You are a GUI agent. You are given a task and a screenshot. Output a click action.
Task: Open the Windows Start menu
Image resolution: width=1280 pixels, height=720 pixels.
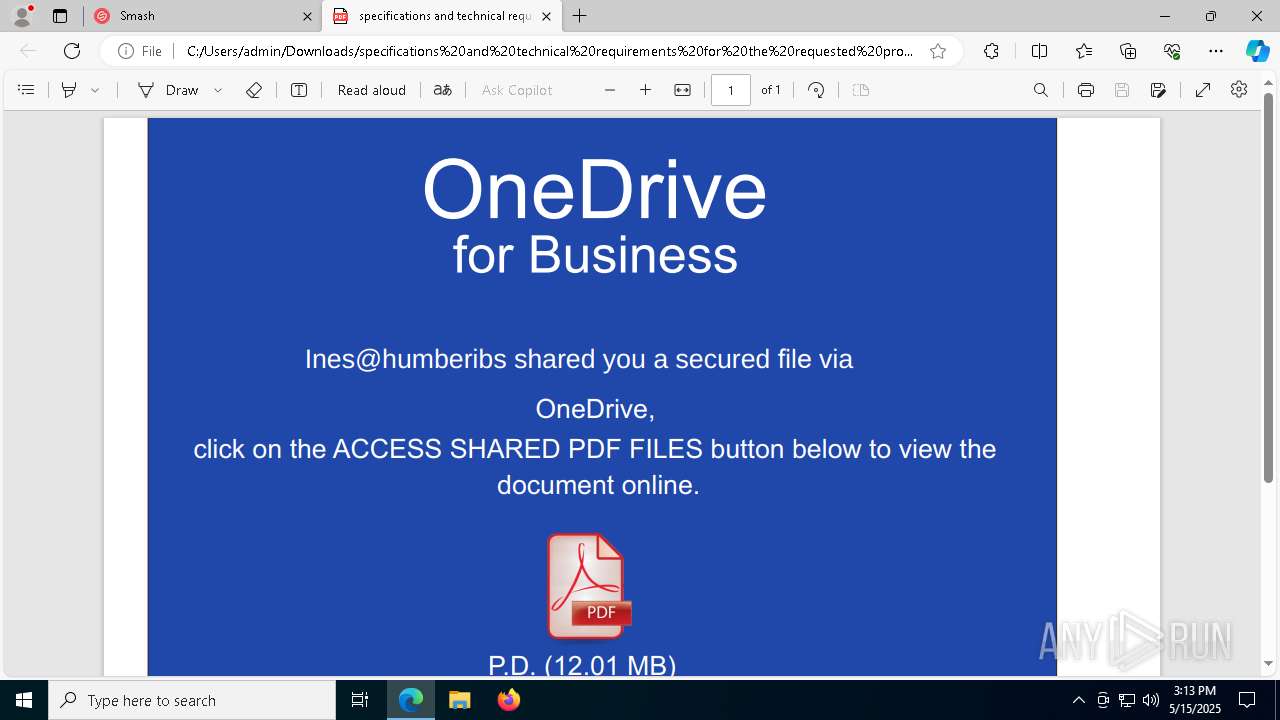24,700
